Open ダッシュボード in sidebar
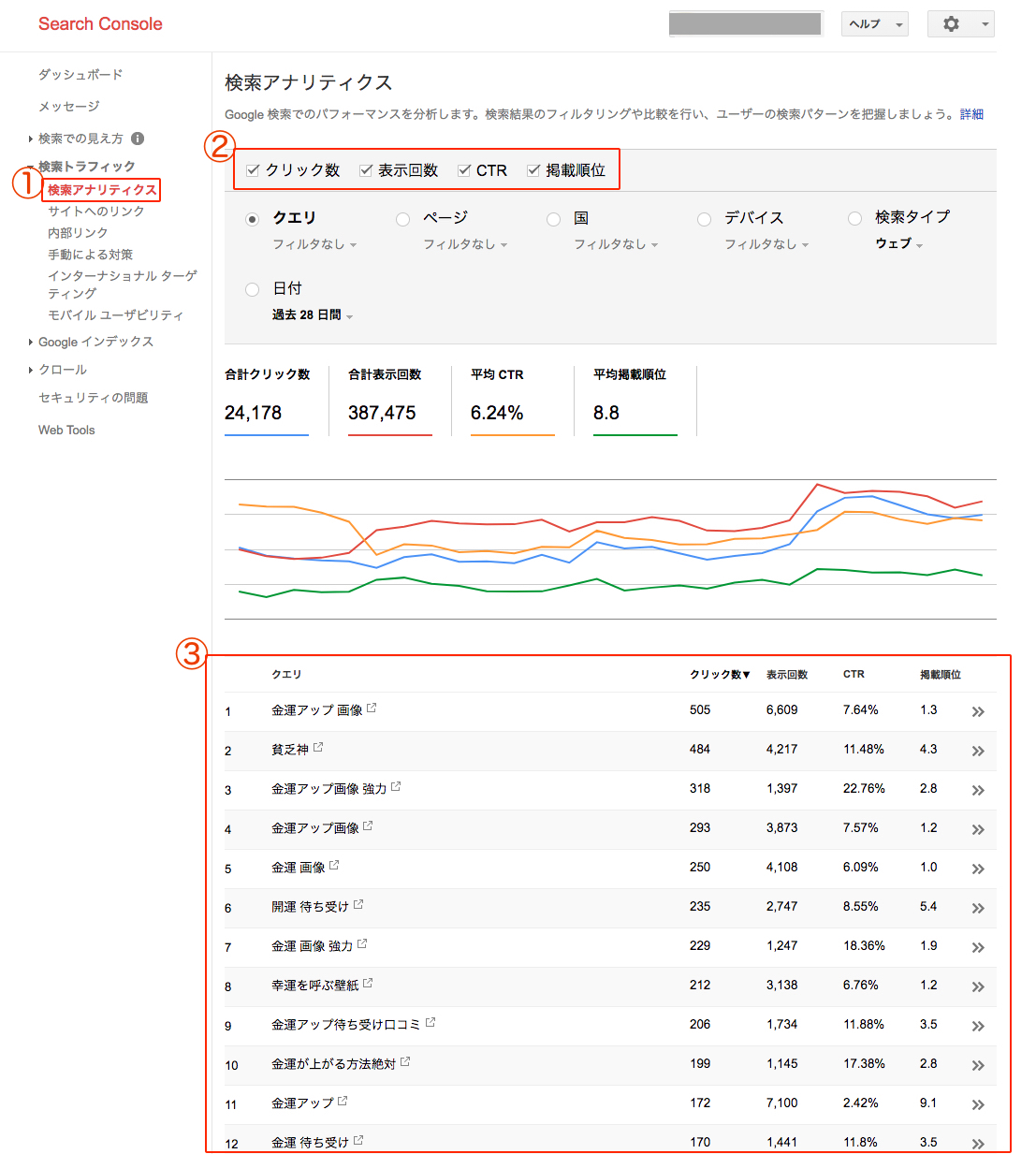Image resolution: width=1036 pixels, height=1154 pixels. point(80,75)
